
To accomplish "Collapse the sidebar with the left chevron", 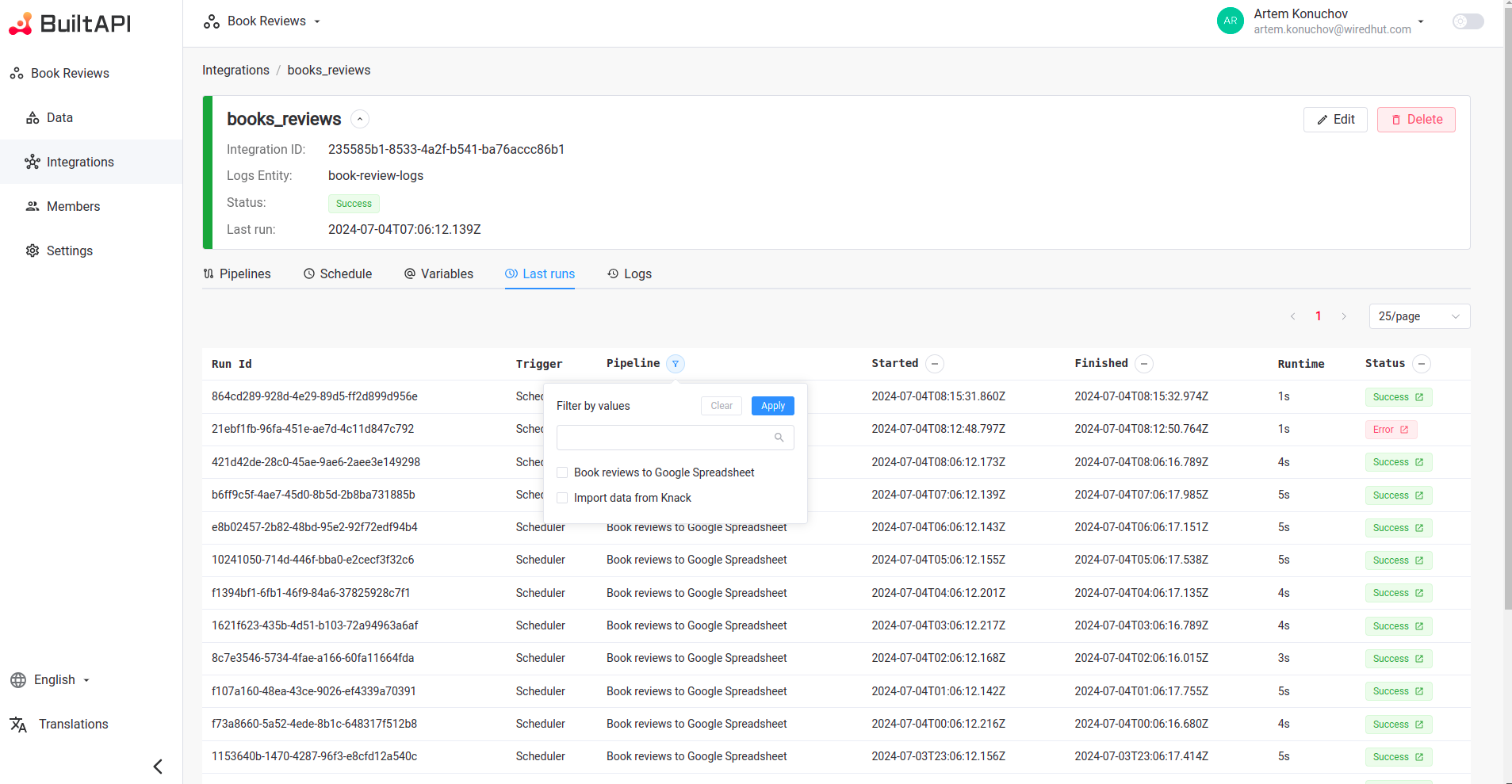I will (x=158, y=766).
